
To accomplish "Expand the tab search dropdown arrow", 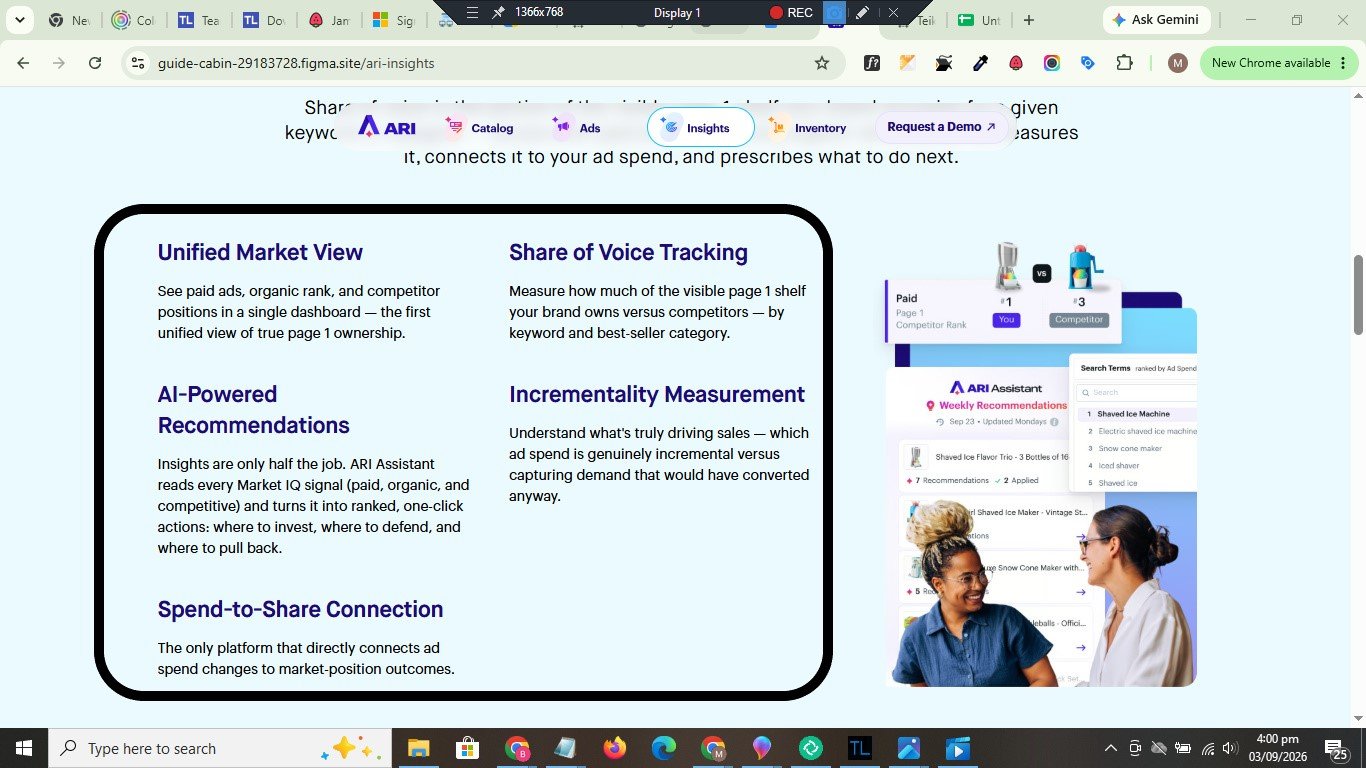I will tap(19, 20).
